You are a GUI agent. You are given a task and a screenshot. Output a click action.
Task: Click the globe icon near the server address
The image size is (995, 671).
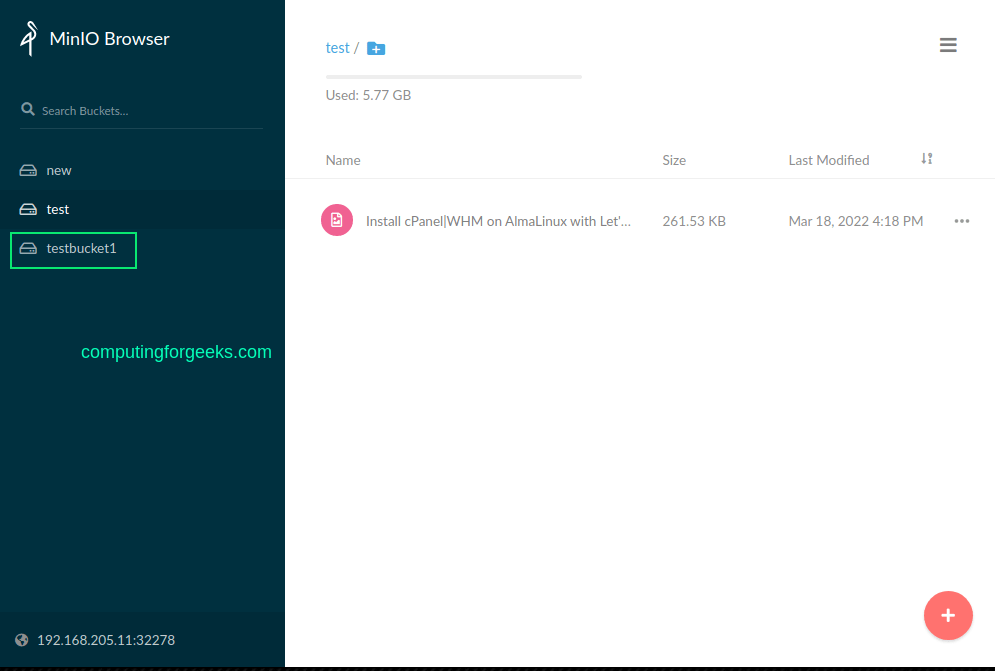tap(22, 639)
